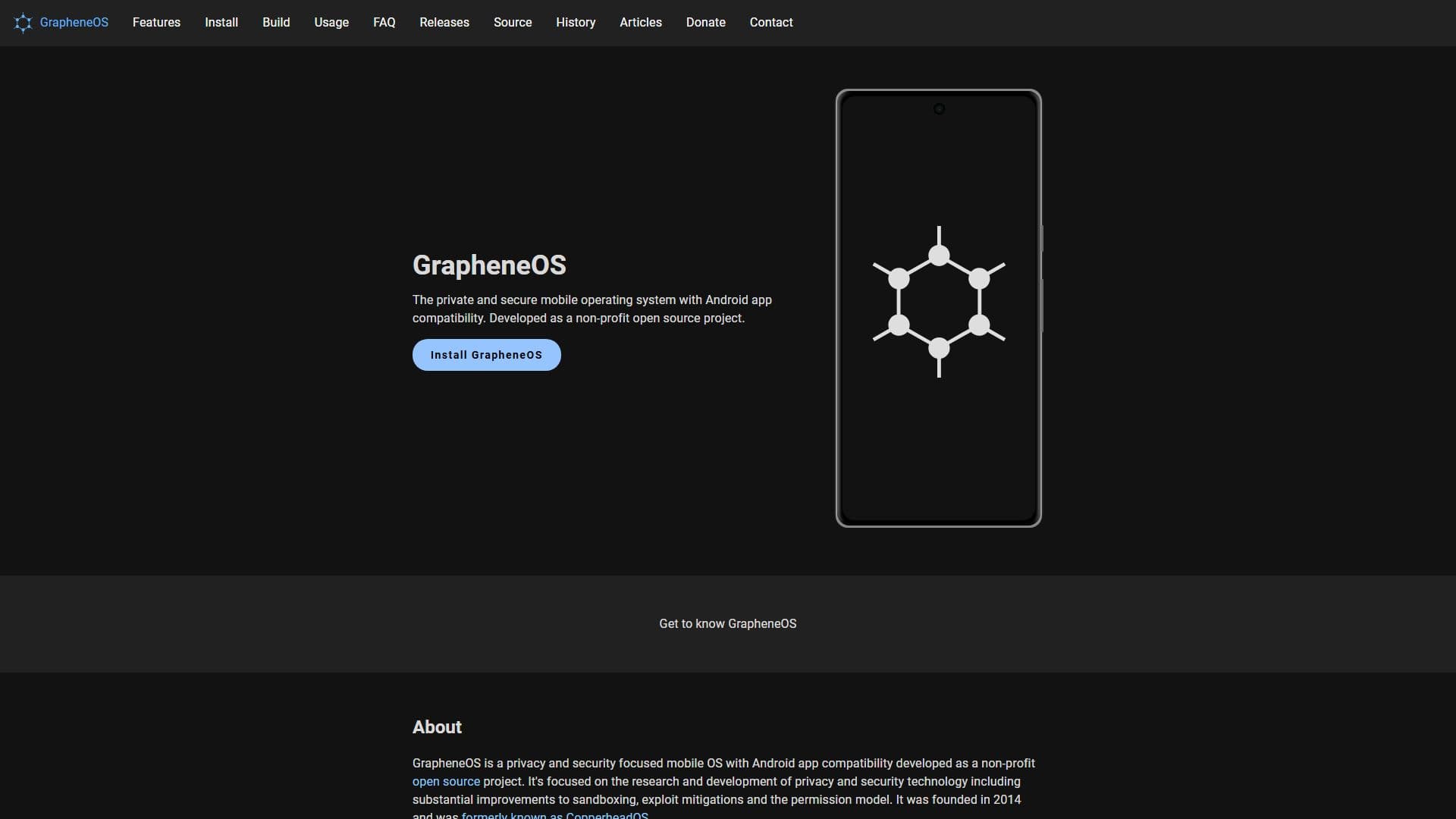This screenshot has width=1456, height=819.
Task: Click the graphene hexagon logo on phone
Action: [x=939, y=302]
